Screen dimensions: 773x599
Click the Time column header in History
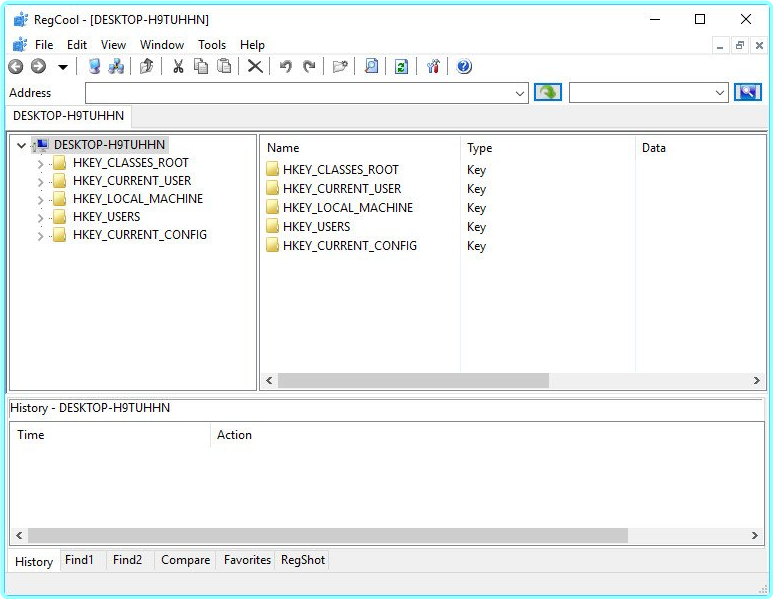click(x=110, y=435)
